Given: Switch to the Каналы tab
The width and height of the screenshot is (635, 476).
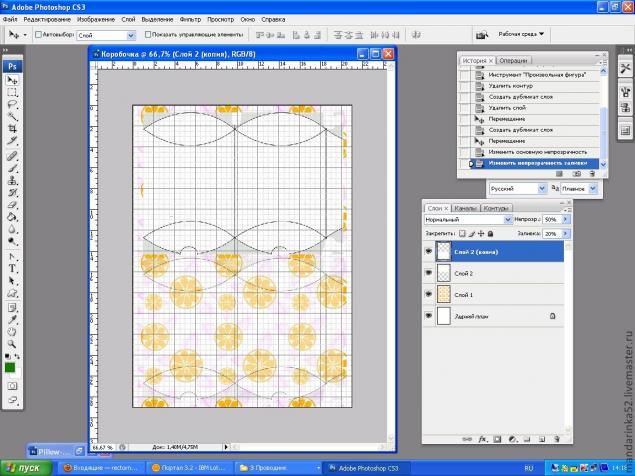Looking at the screenshot, I should pos(465,208).
